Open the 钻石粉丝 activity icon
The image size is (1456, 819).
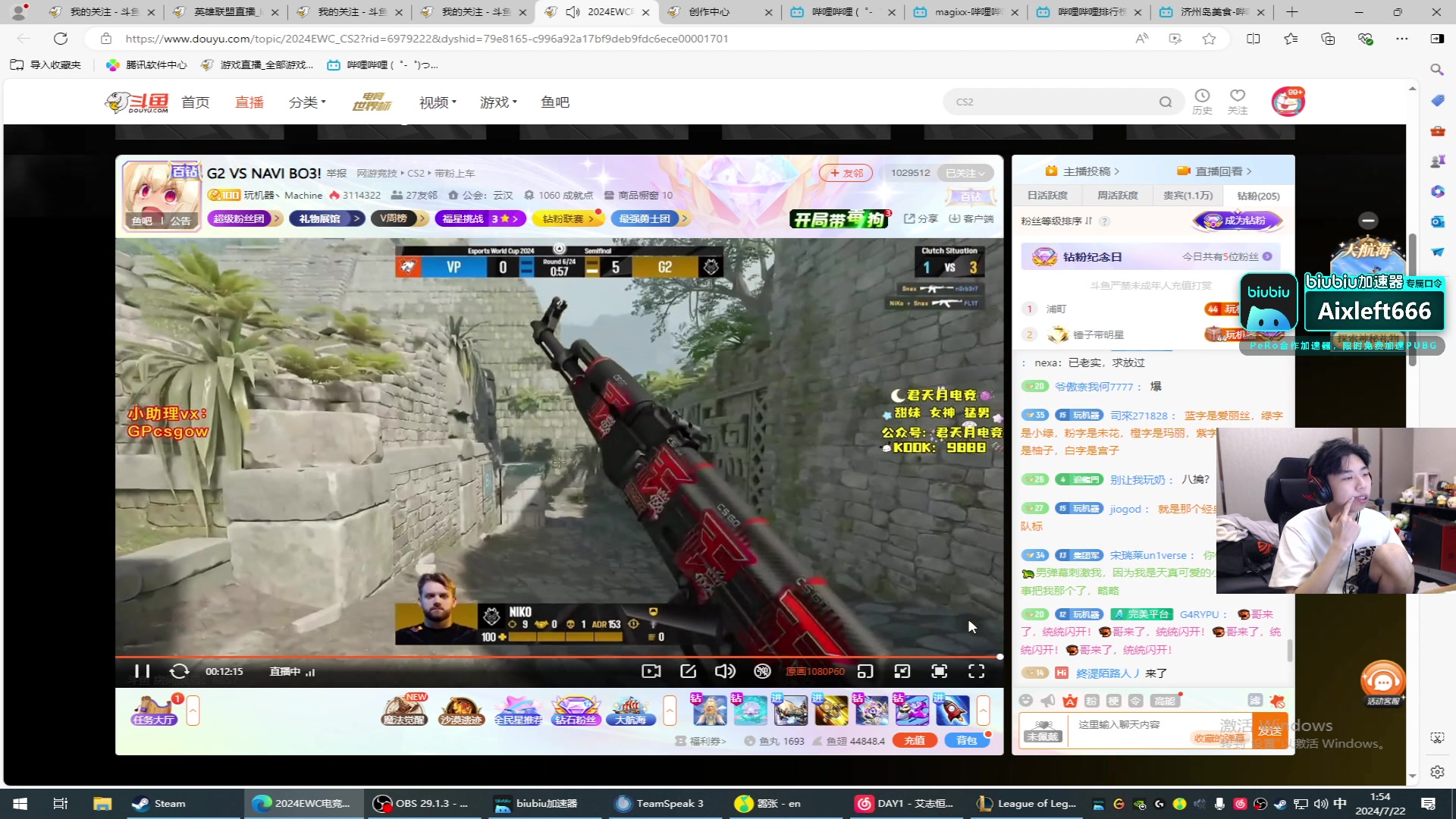point(576,711)
